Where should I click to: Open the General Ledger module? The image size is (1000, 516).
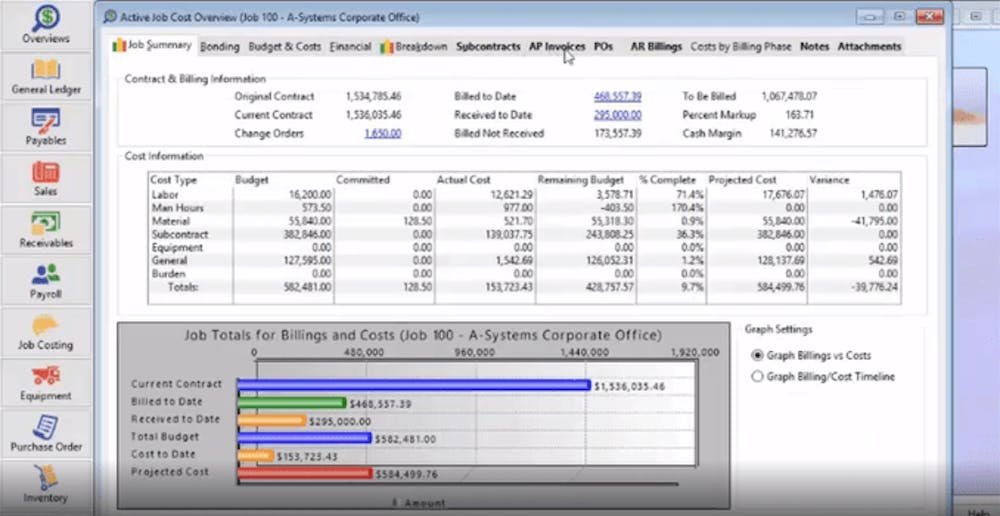tap(46, 70)
